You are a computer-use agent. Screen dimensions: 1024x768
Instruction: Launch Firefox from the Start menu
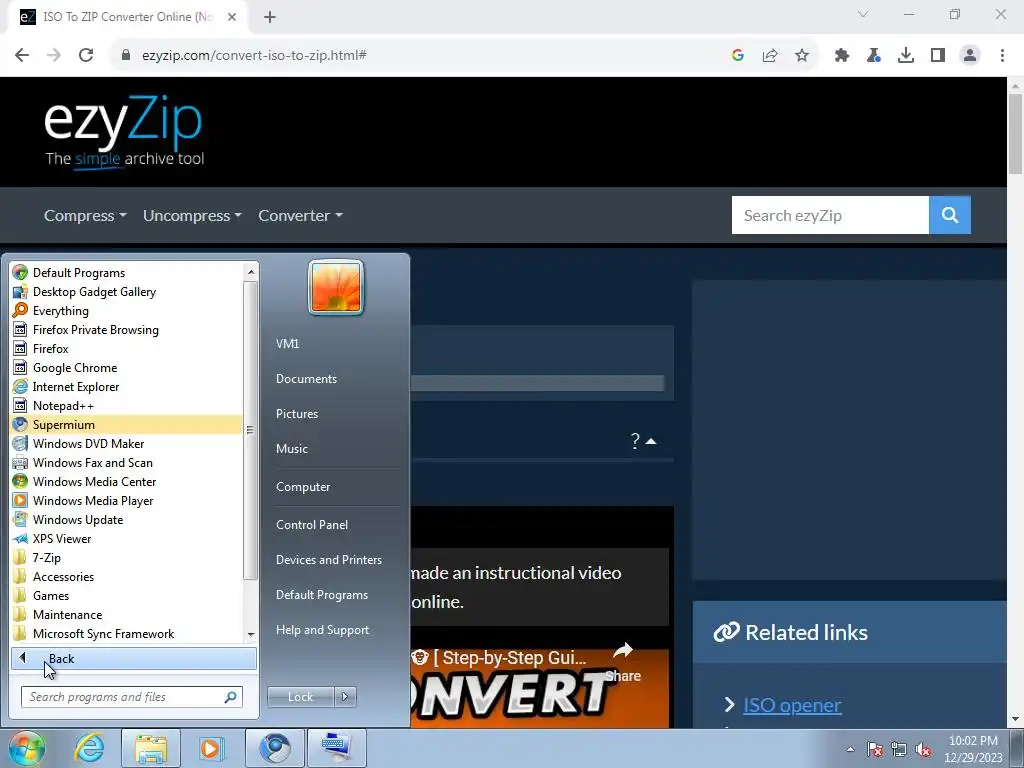pyautogui.click(x=127, y=349)
